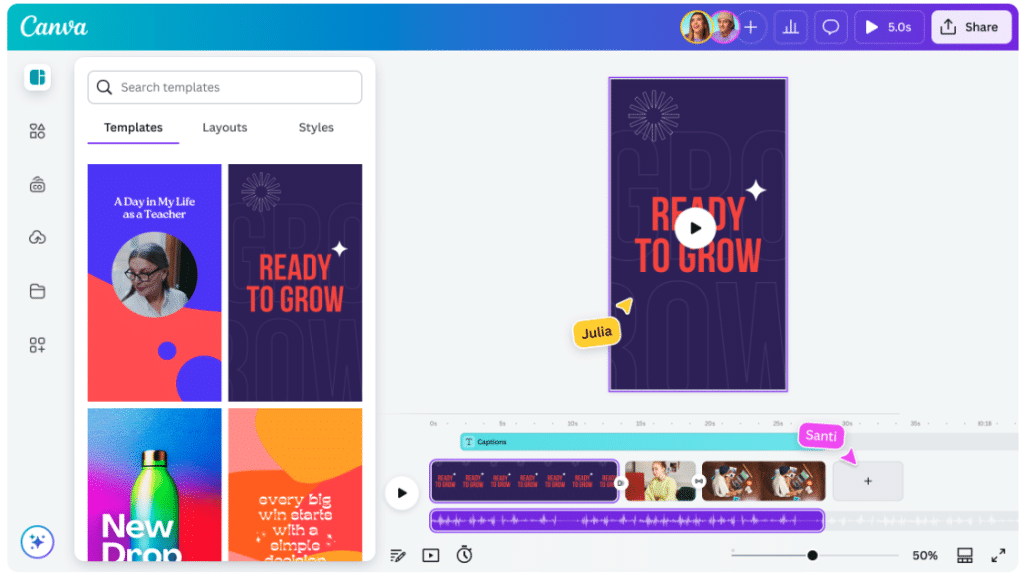Image resolution: width=1024 pixels, height=583 pixels.
Task: Open the notes editor below the timeline
Action: tap(398, 555)
